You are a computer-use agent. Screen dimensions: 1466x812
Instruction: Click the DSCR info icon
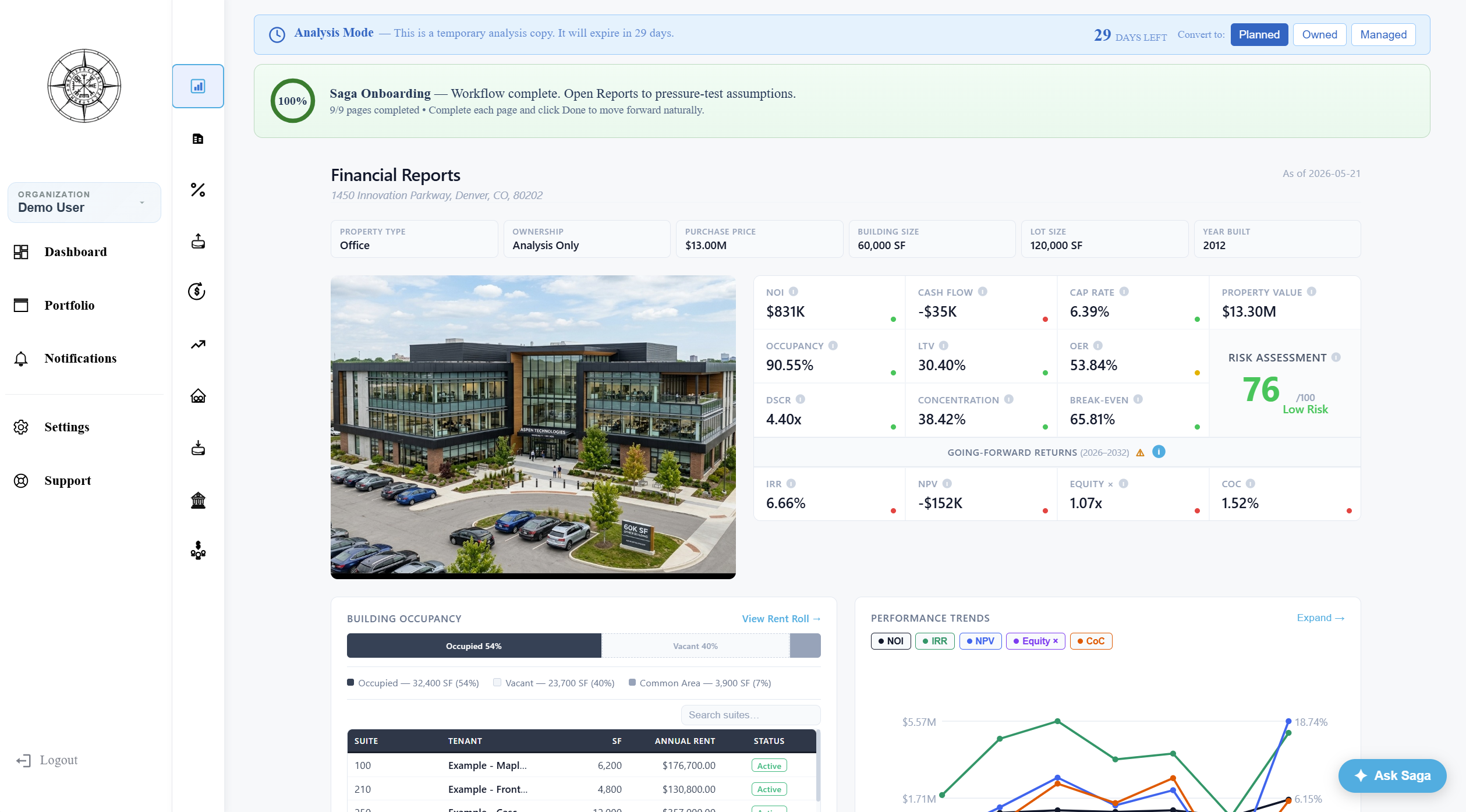pyautogui.click(x=800, y=399)
